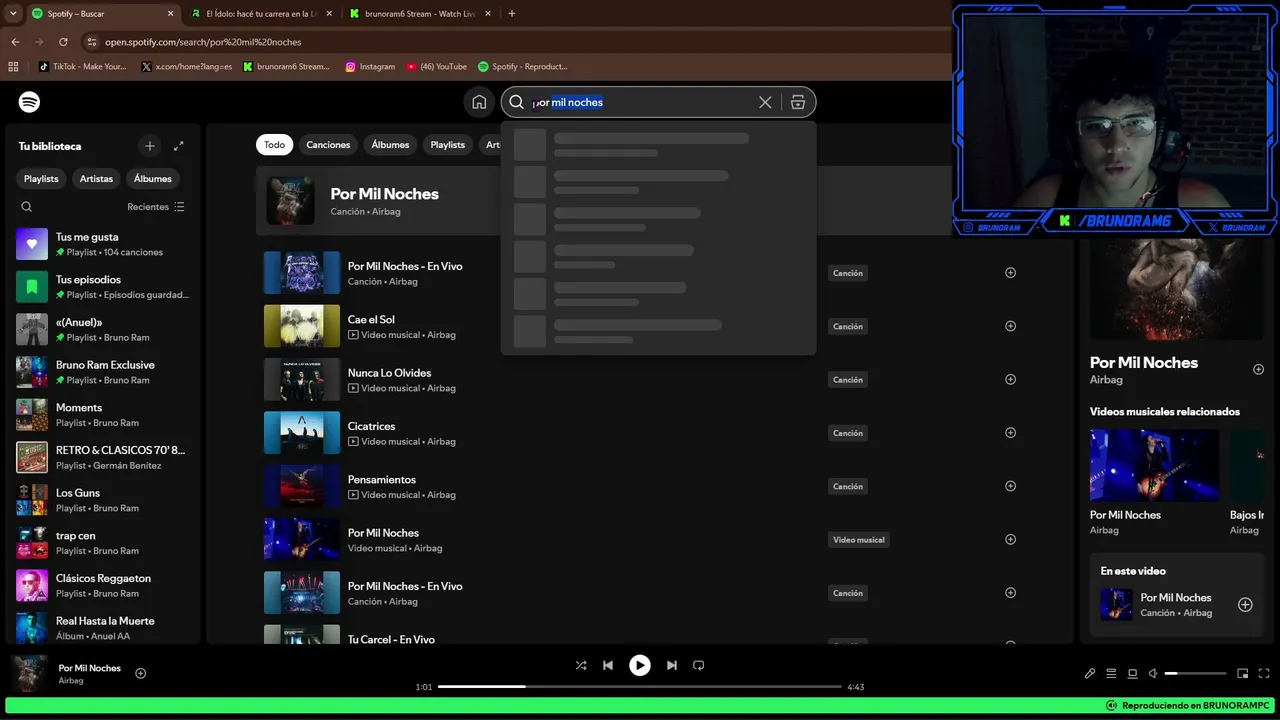Click the Spotify logo in the top bar

[x=30, y=102]
